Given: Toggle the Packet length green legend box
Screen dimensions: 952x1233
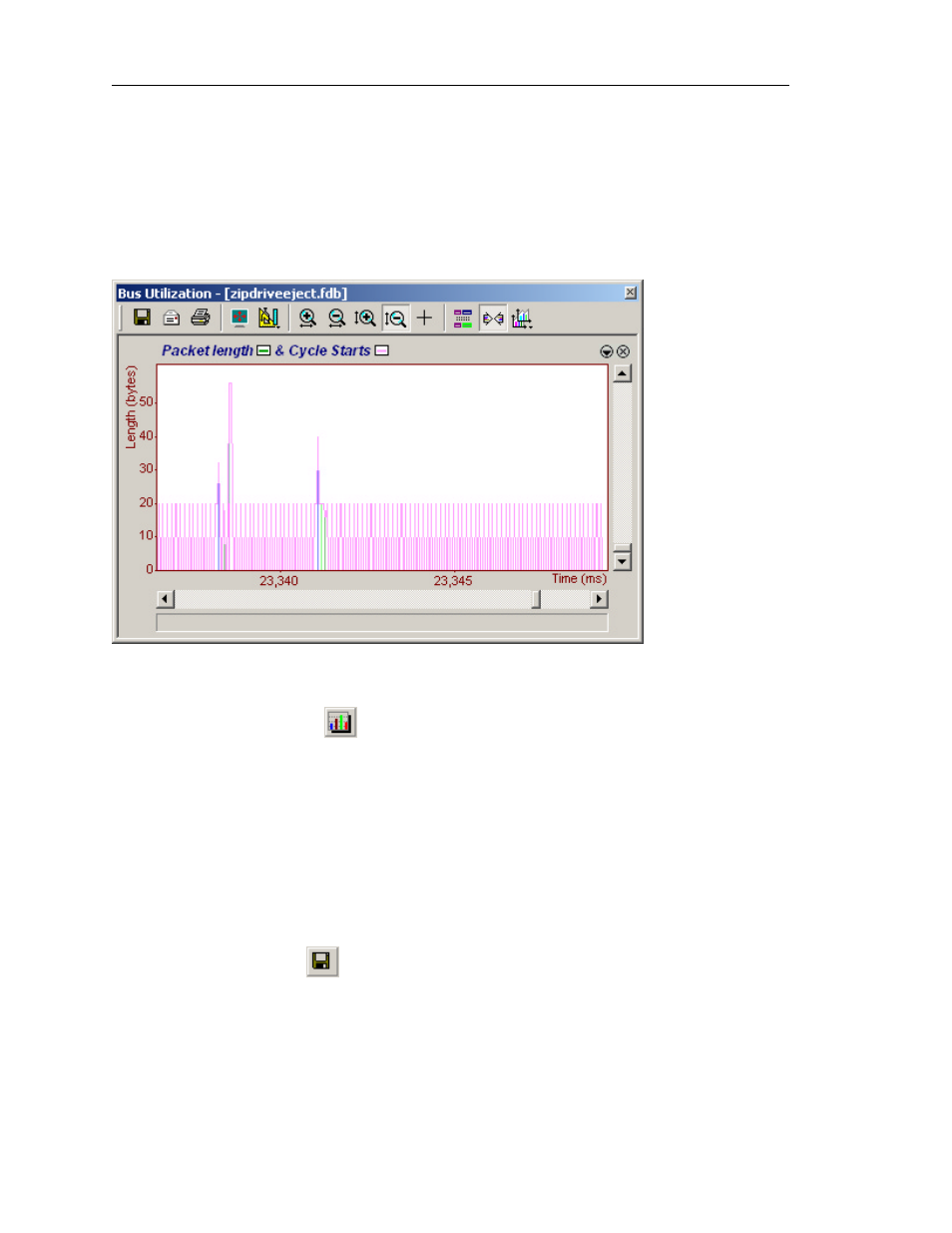Looking at the screenshot, I should pos(263,350).
